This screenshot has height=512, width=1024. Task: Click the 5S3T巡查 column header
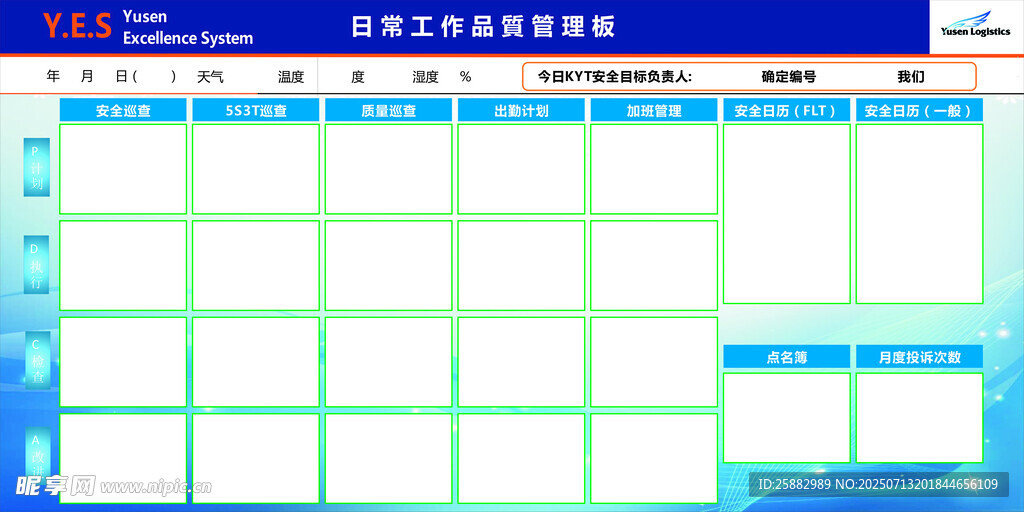(256, 111)
